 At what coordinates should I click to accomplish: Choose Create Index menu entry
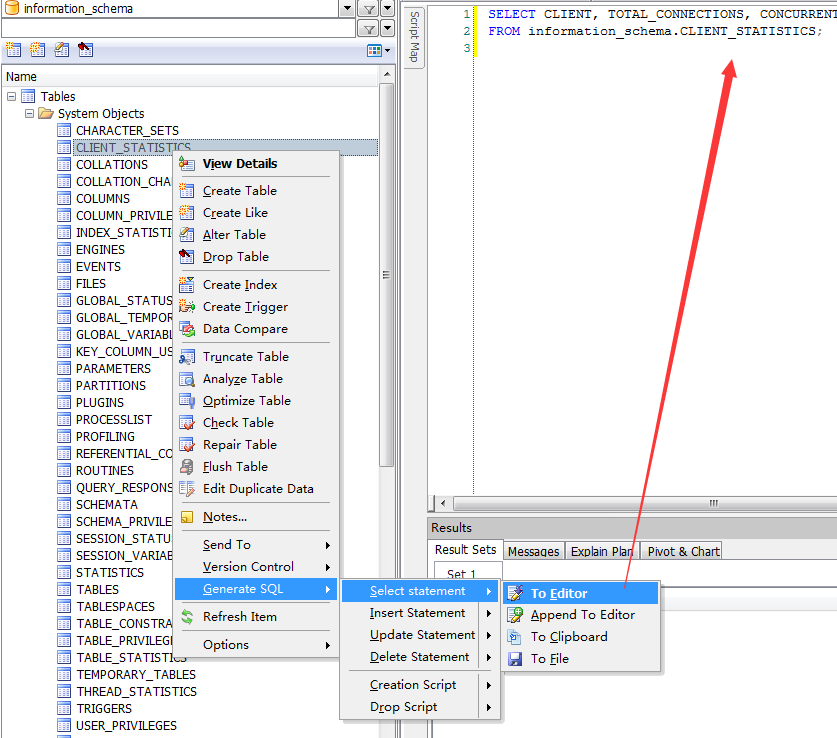pos(255,285)
